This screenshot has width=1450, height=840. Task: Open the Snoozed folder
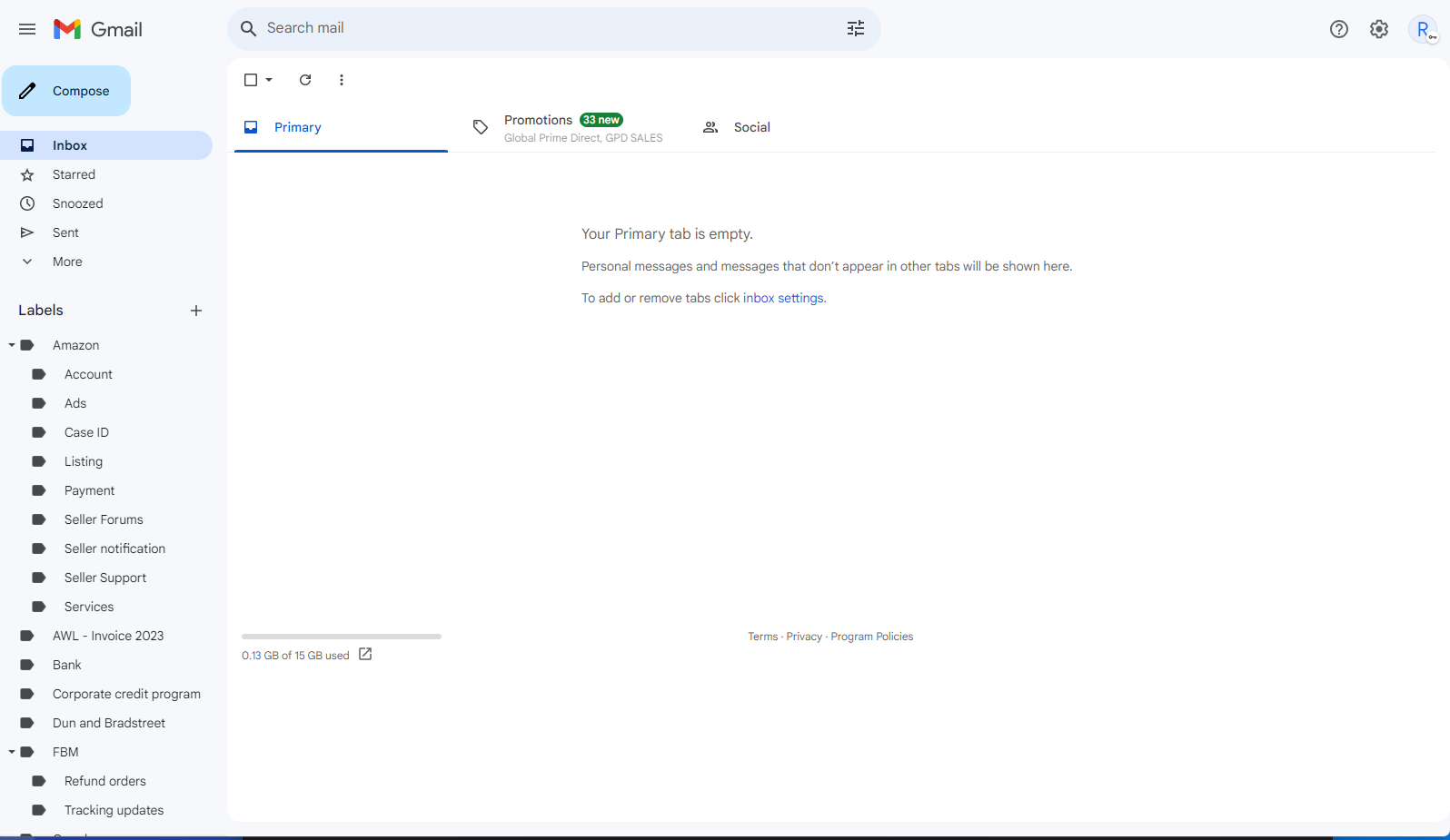click(106, 203)
